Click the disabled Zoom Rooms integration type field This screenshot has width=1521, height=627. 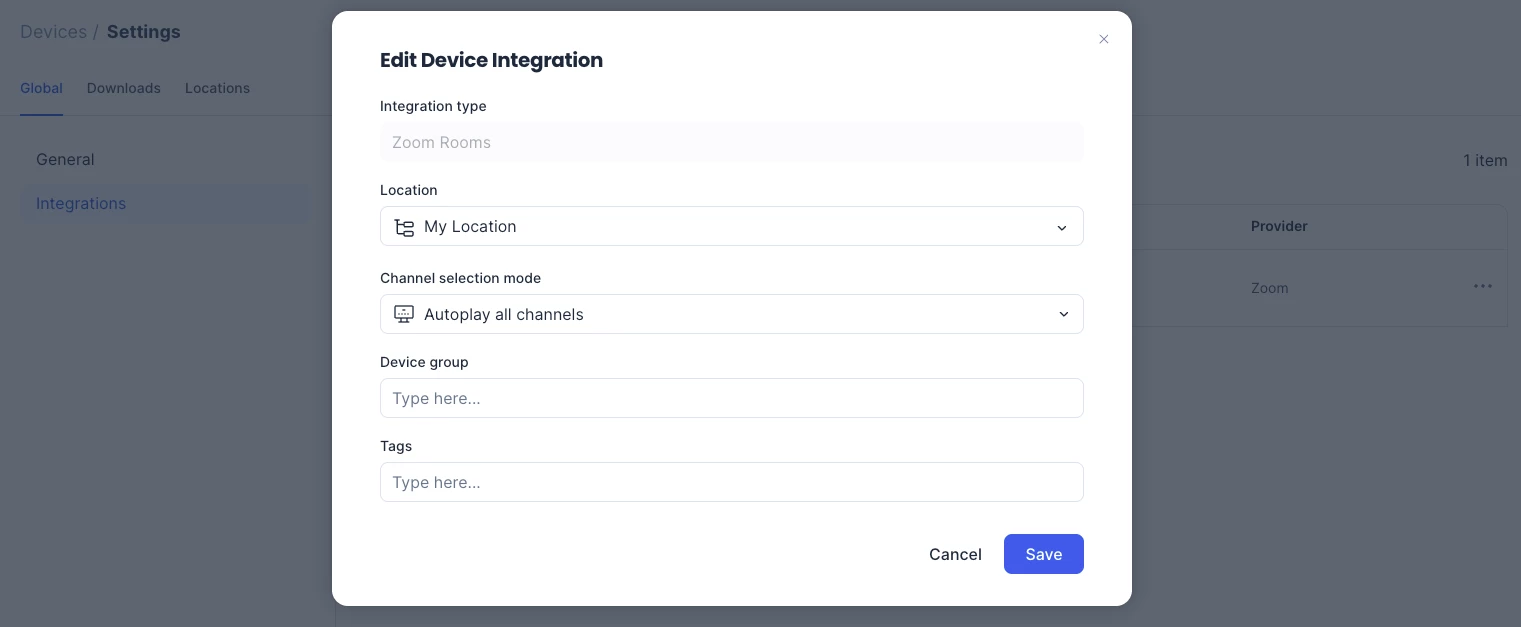coord(731,142)
